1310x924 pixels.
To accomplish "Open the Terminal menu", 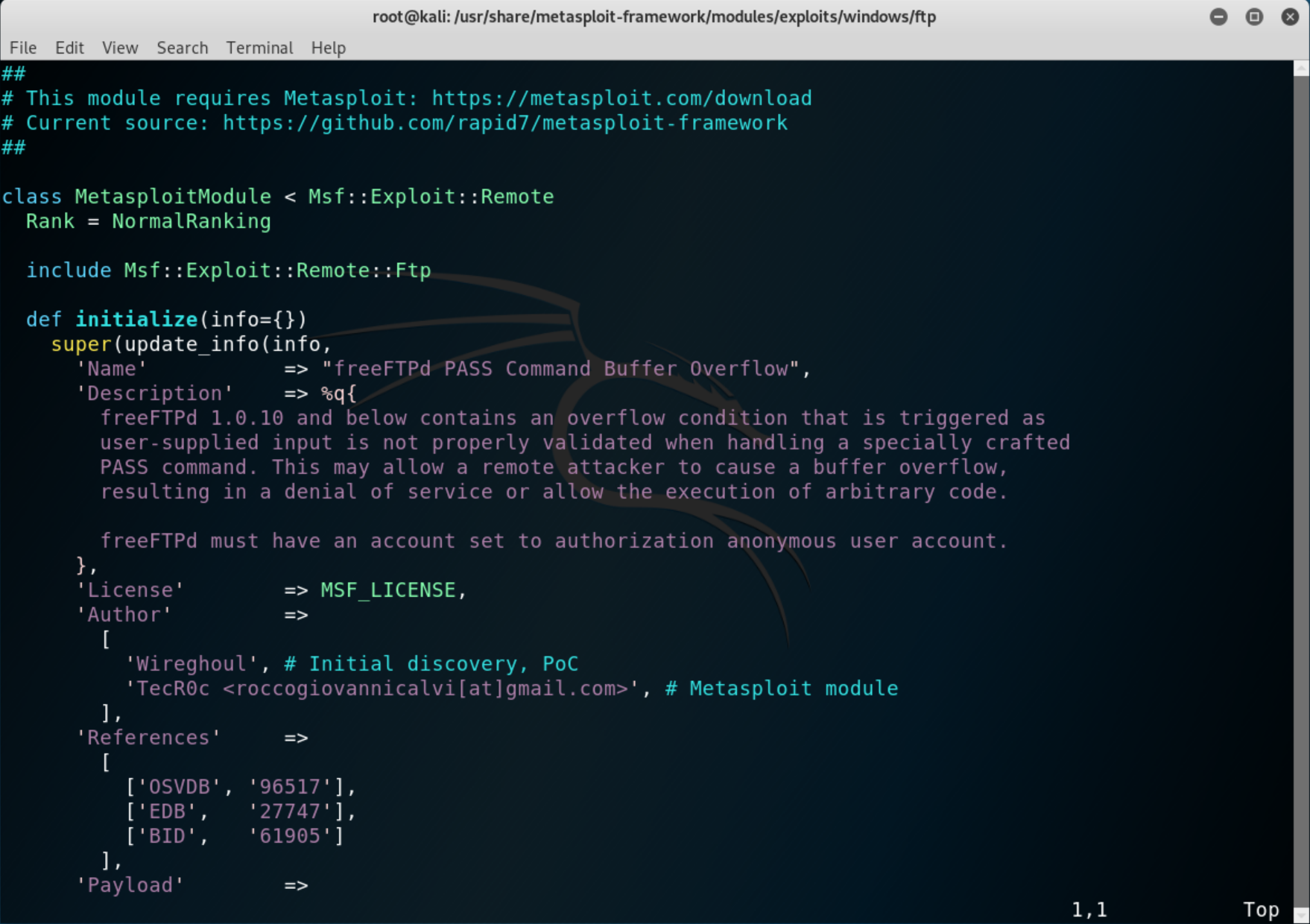I will coord(259,48).
